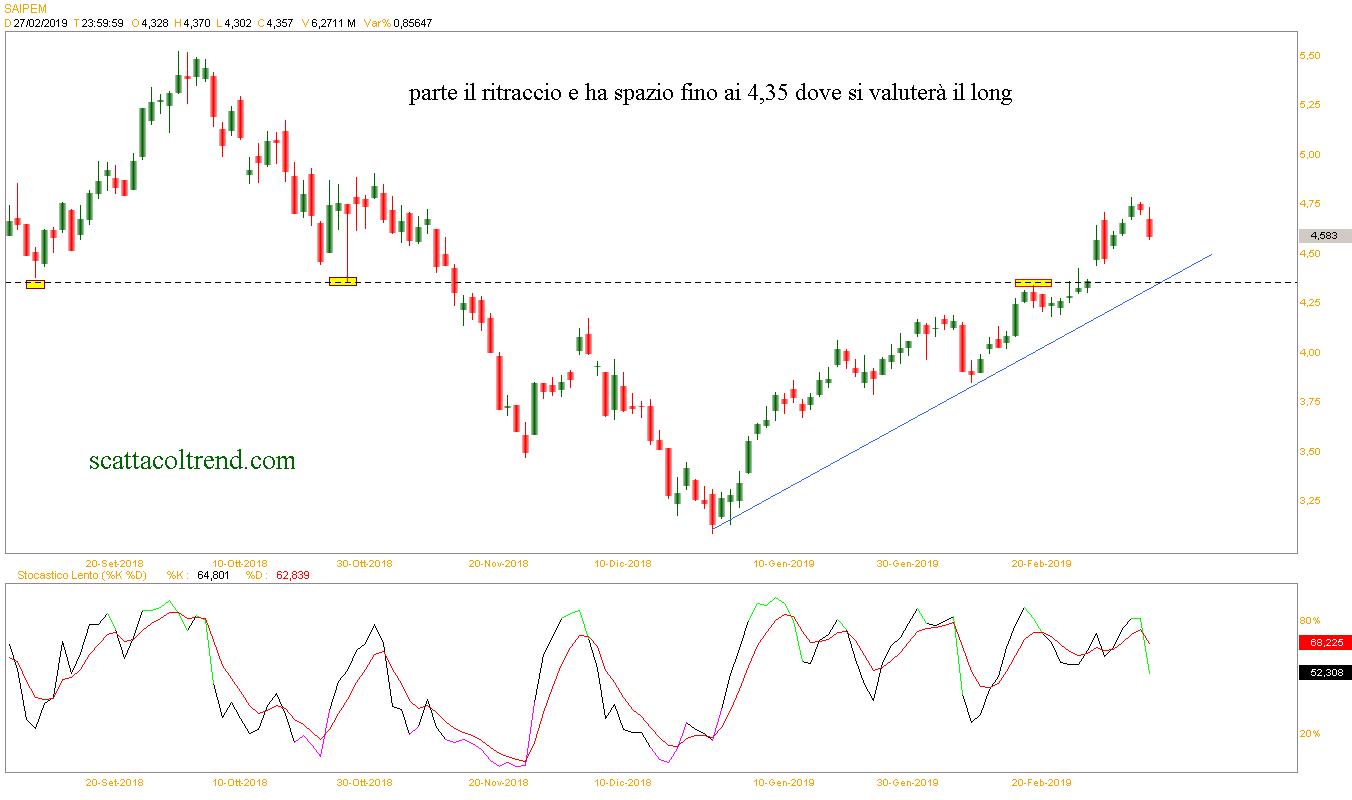
Task: Click 10-Gen-2019 on the stochastic panel date axis
Action: (783, 783)
